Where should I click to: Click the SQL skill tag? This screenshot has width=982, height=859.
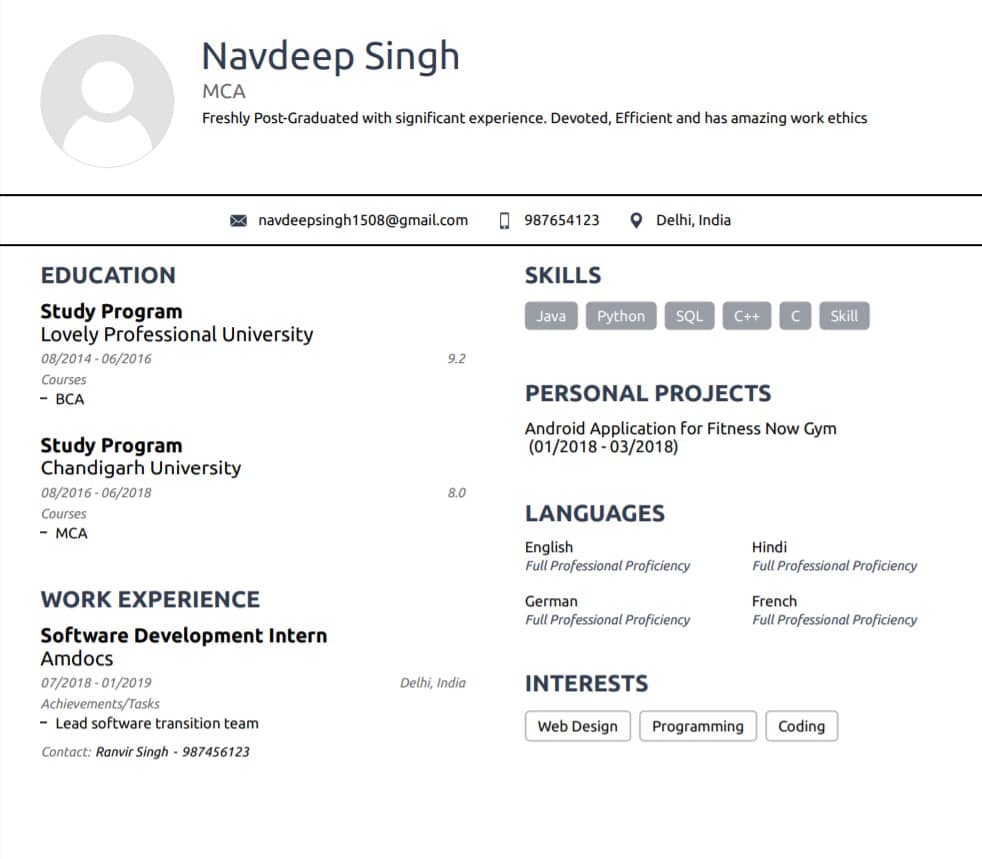[x=689, y=316]
